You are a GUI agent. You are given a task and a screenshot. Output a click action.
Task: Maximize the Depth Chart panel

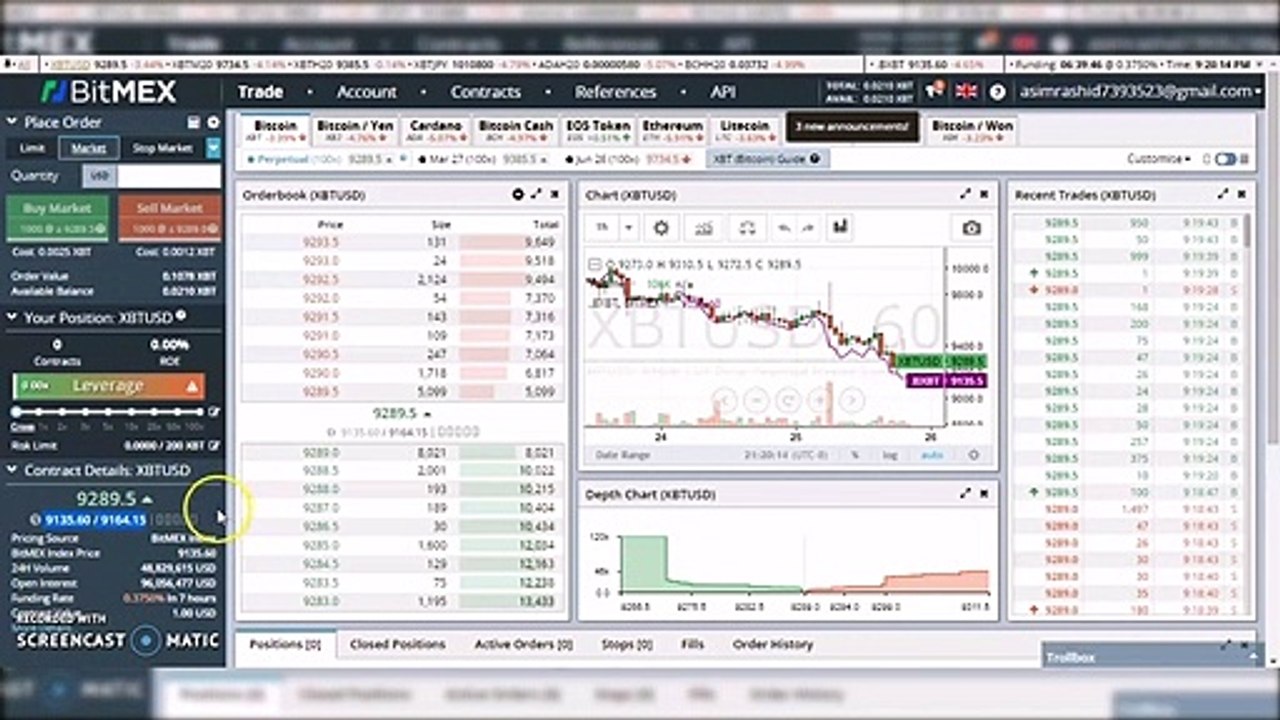tap(966, 493)
